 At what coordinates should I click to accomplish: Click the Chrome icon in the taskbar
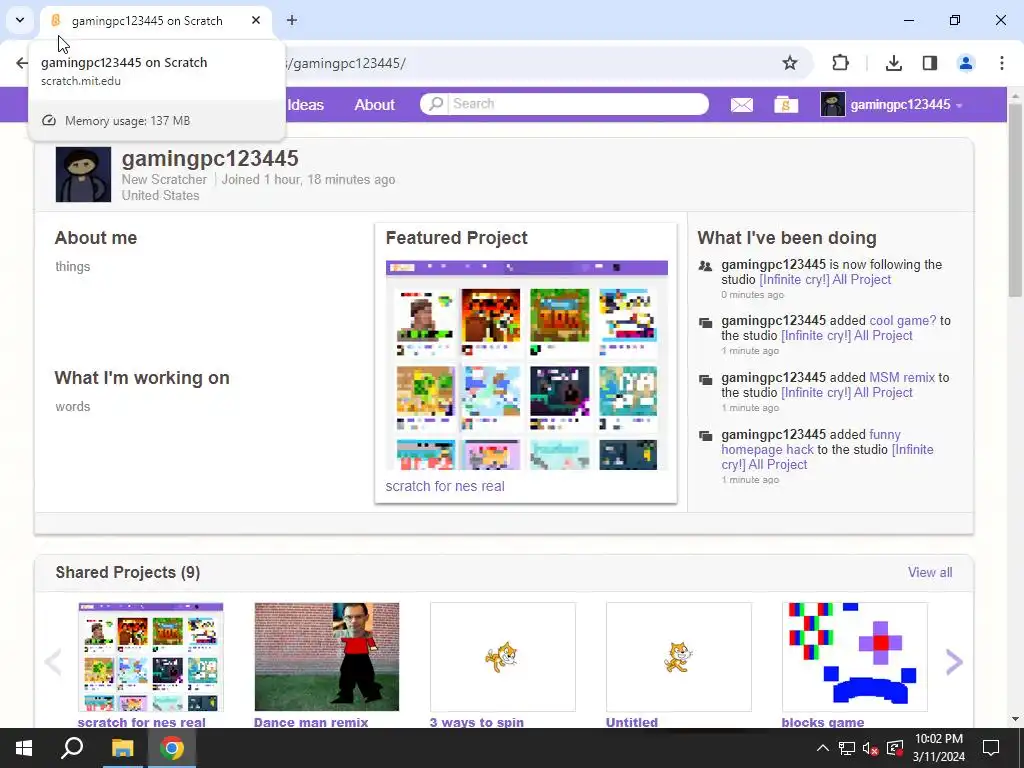(x=172, y=748)
